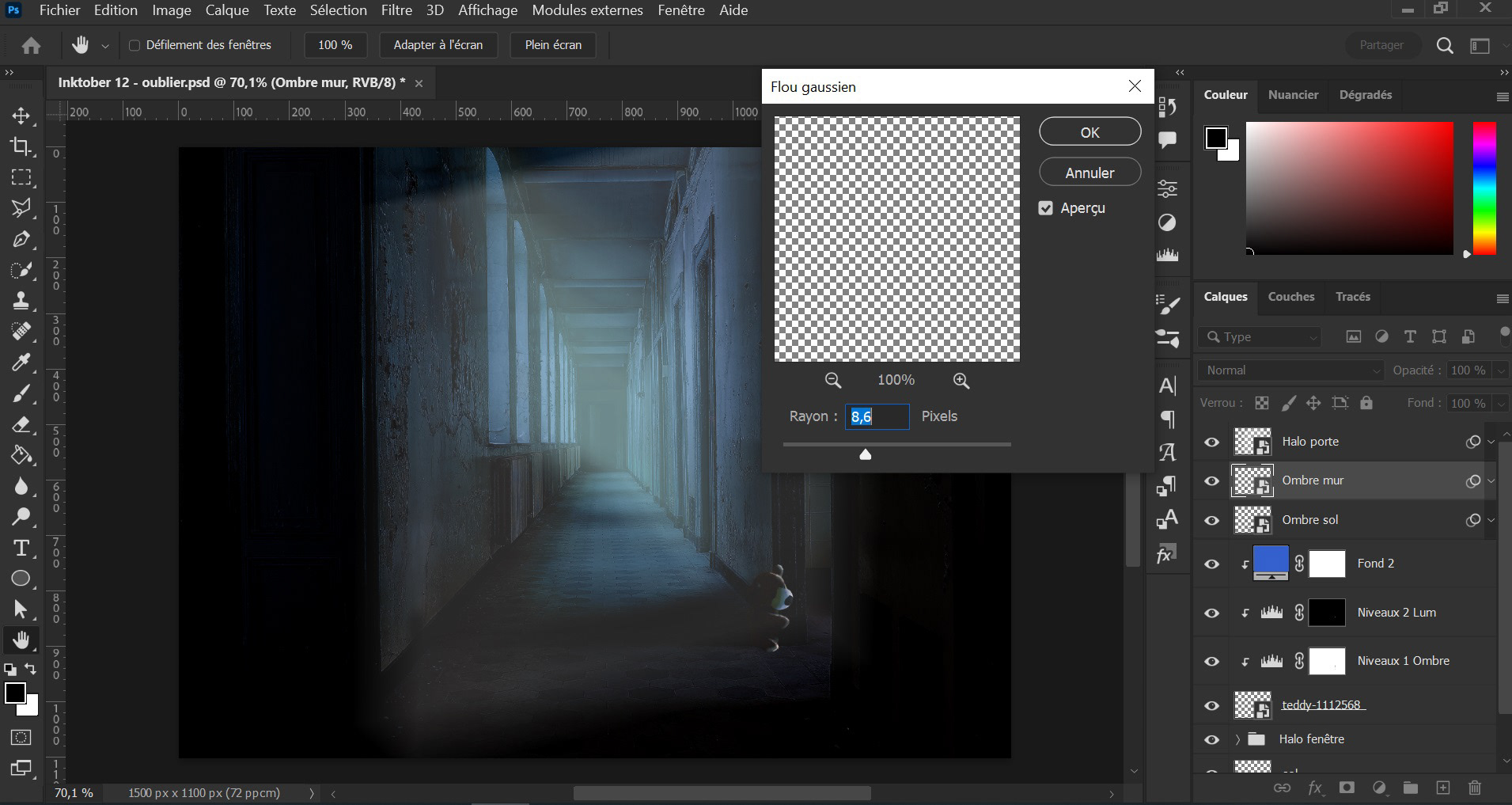1512x805 pixels.
Task: Select the Ellipse shape tool
Action: (x=21, y=579)
